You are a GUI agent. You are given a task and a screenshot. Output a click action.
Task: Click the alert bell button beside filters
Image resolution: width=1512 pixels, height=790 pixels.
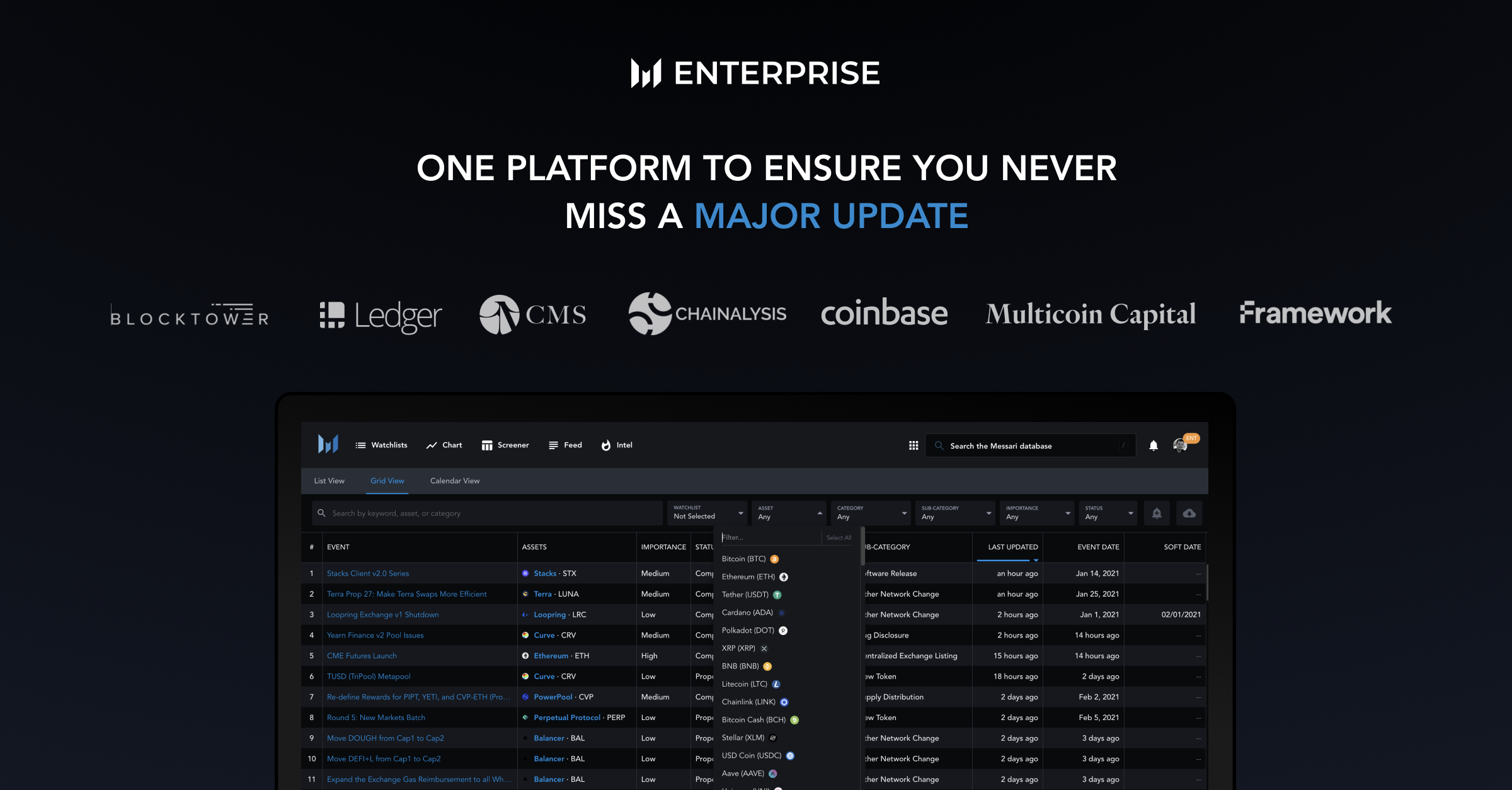coord(1157,513)
